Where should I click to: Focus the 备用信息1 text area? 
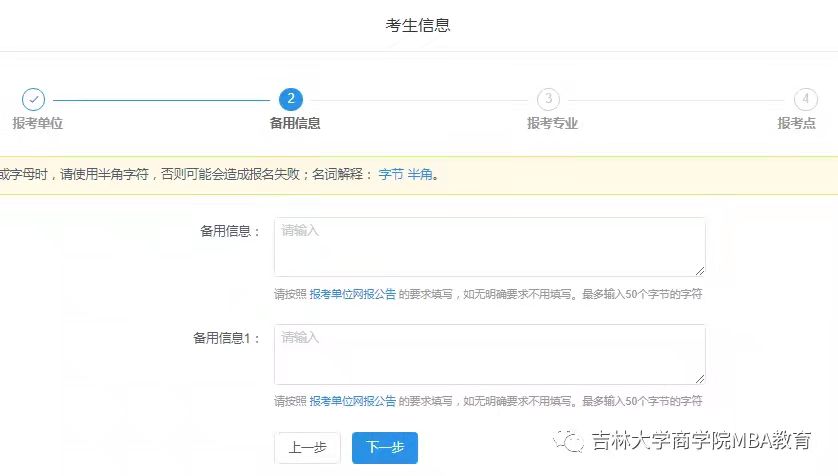489,354
